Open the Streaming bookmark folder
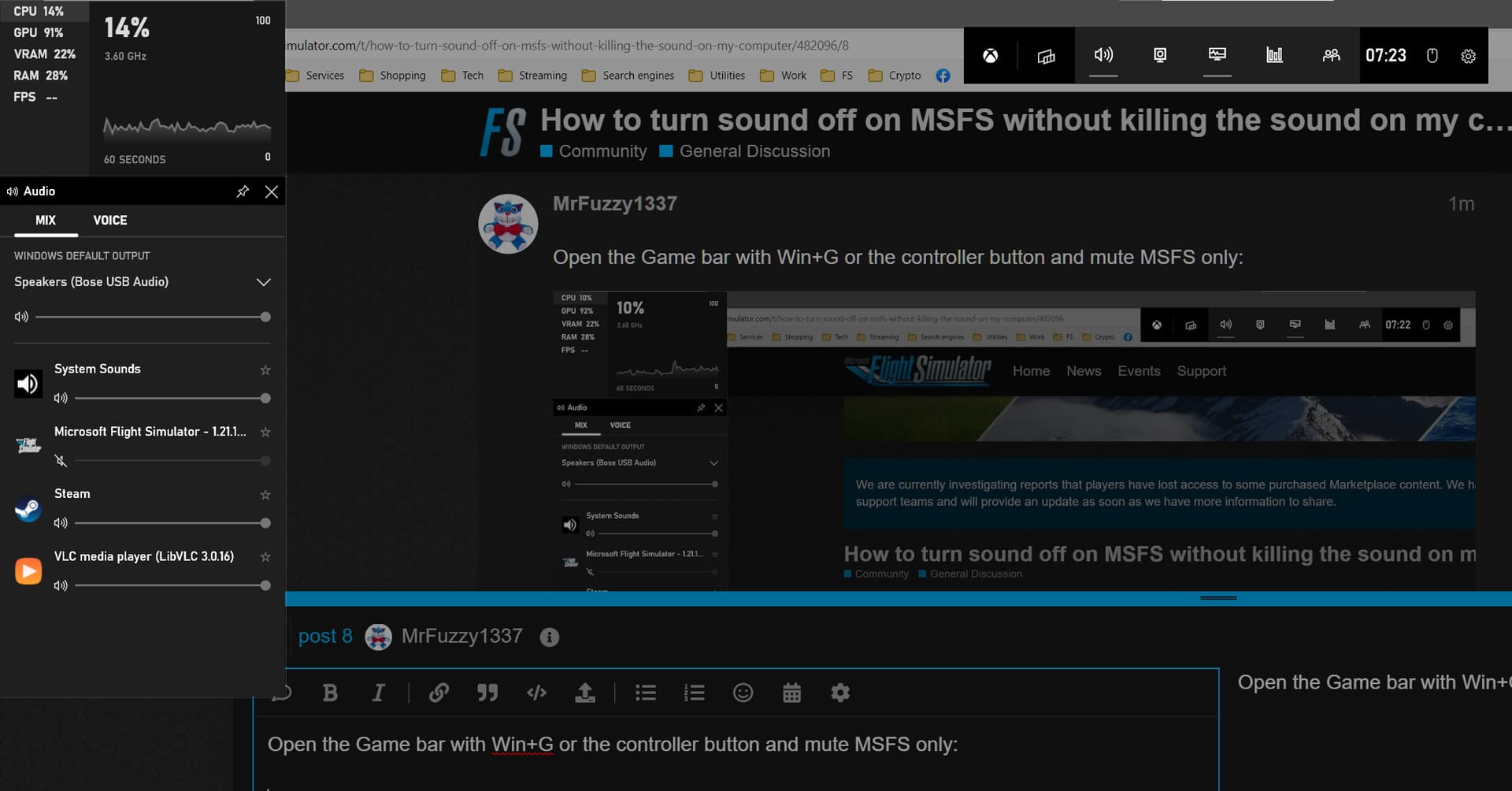Screen dimensions: 1512x791 pyautogui.click(x=532, y=76)
